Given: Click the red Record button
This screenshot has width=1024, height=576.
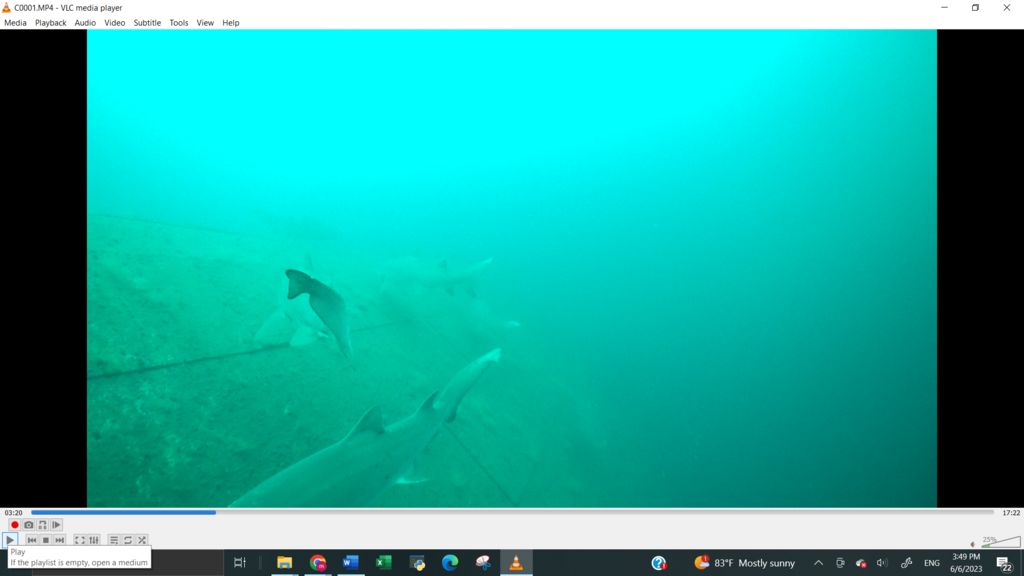Looking at the screenshot, I should 15,525.
